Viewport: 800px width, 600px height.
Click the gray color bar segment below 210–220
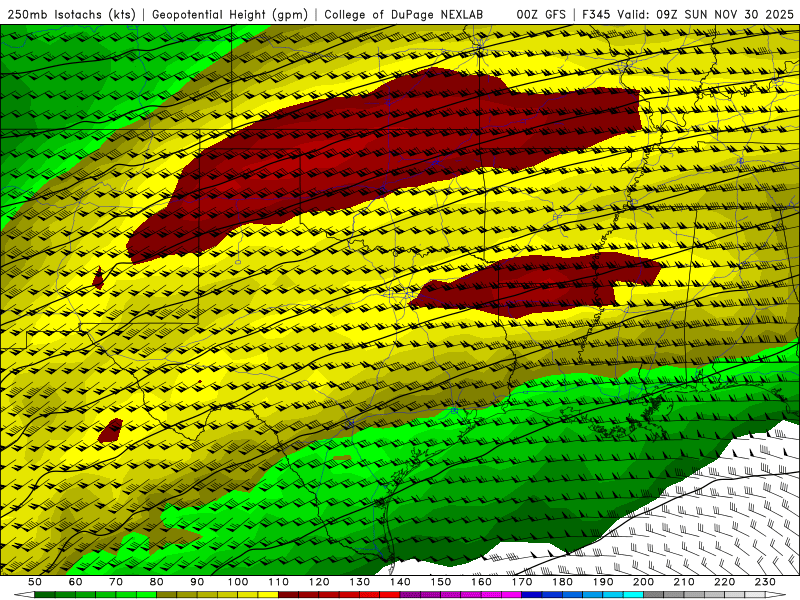coord(704,595)
